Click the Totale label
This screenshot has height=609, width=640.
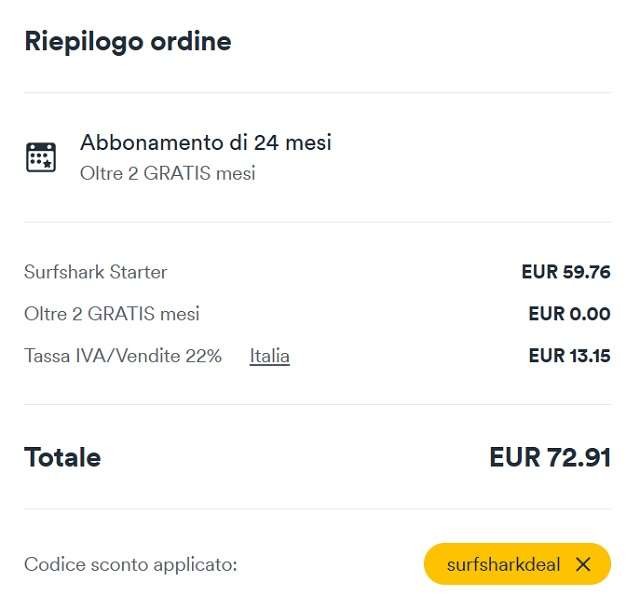click(x=63, y=458)
